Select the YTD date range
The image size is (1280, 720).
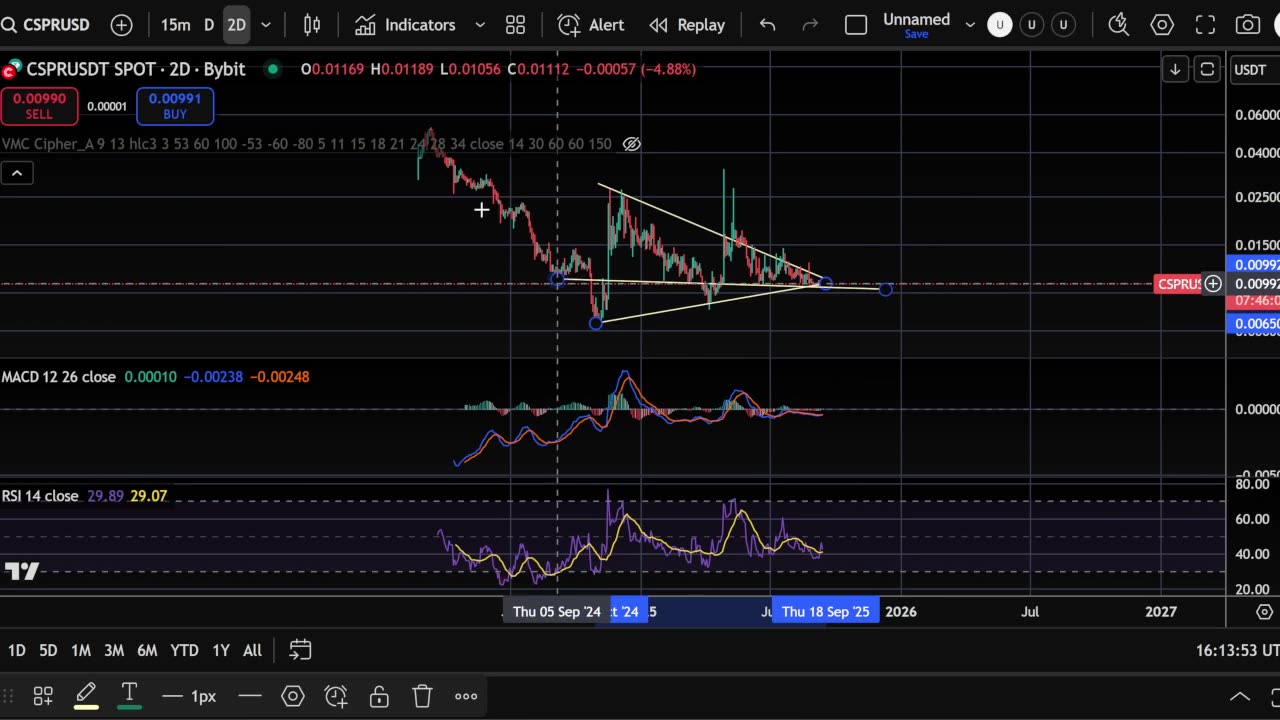[x=184, y=650]
